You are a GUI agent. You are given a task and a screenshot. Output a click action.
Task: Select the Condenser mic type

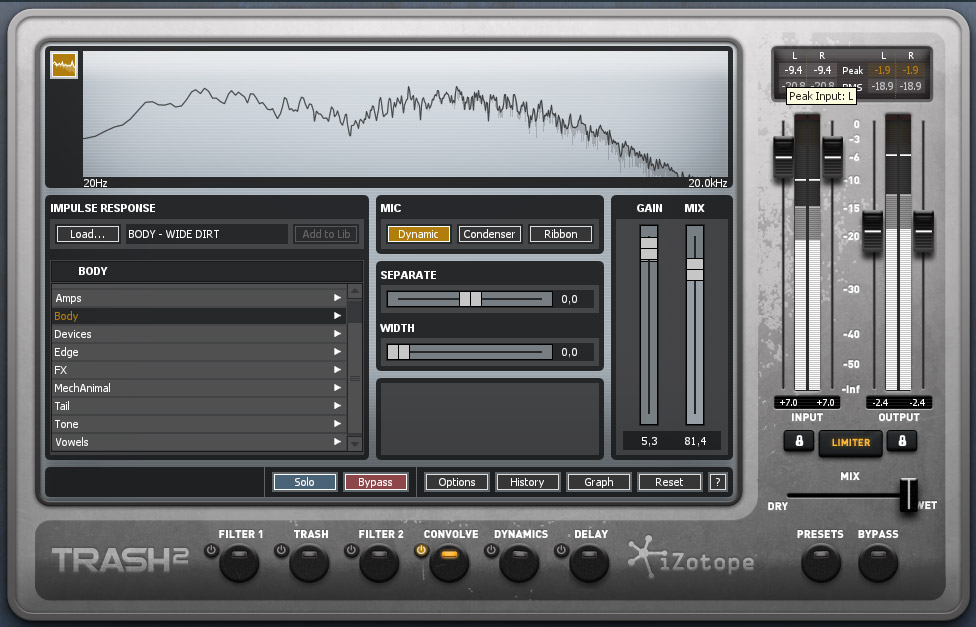[489, 233]
